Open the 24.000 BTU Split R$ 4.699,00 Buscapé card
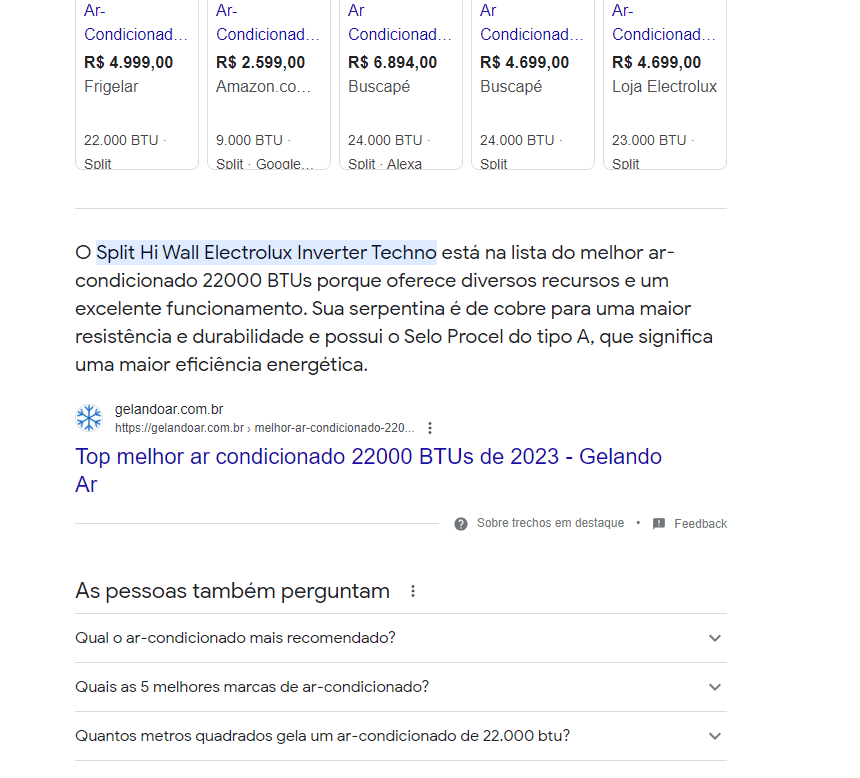860x778 pixels. point(533,84)
